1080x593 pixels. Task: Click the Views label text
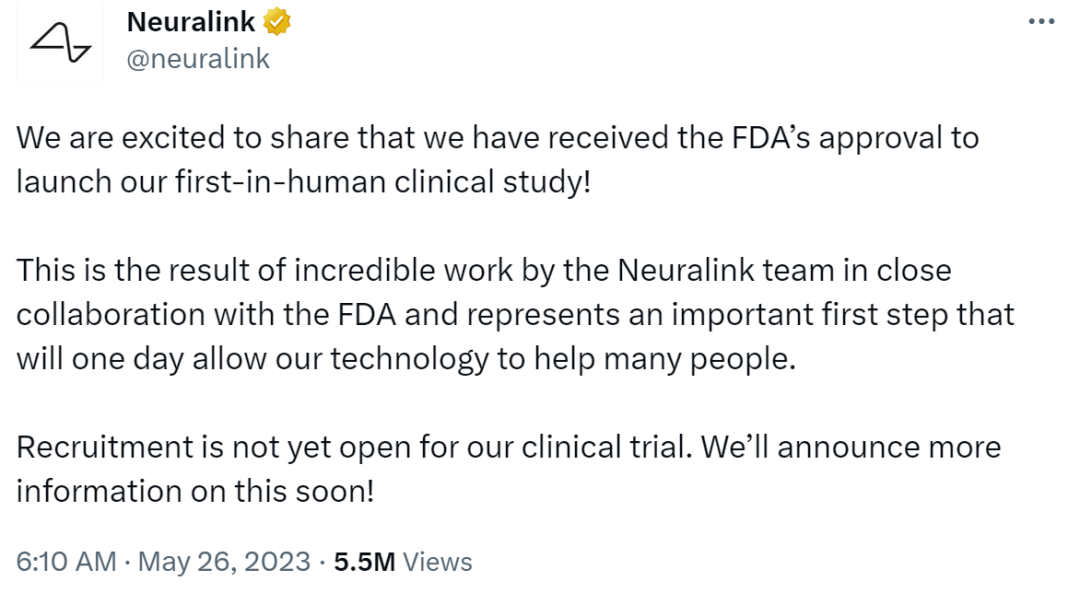(436, 562)
